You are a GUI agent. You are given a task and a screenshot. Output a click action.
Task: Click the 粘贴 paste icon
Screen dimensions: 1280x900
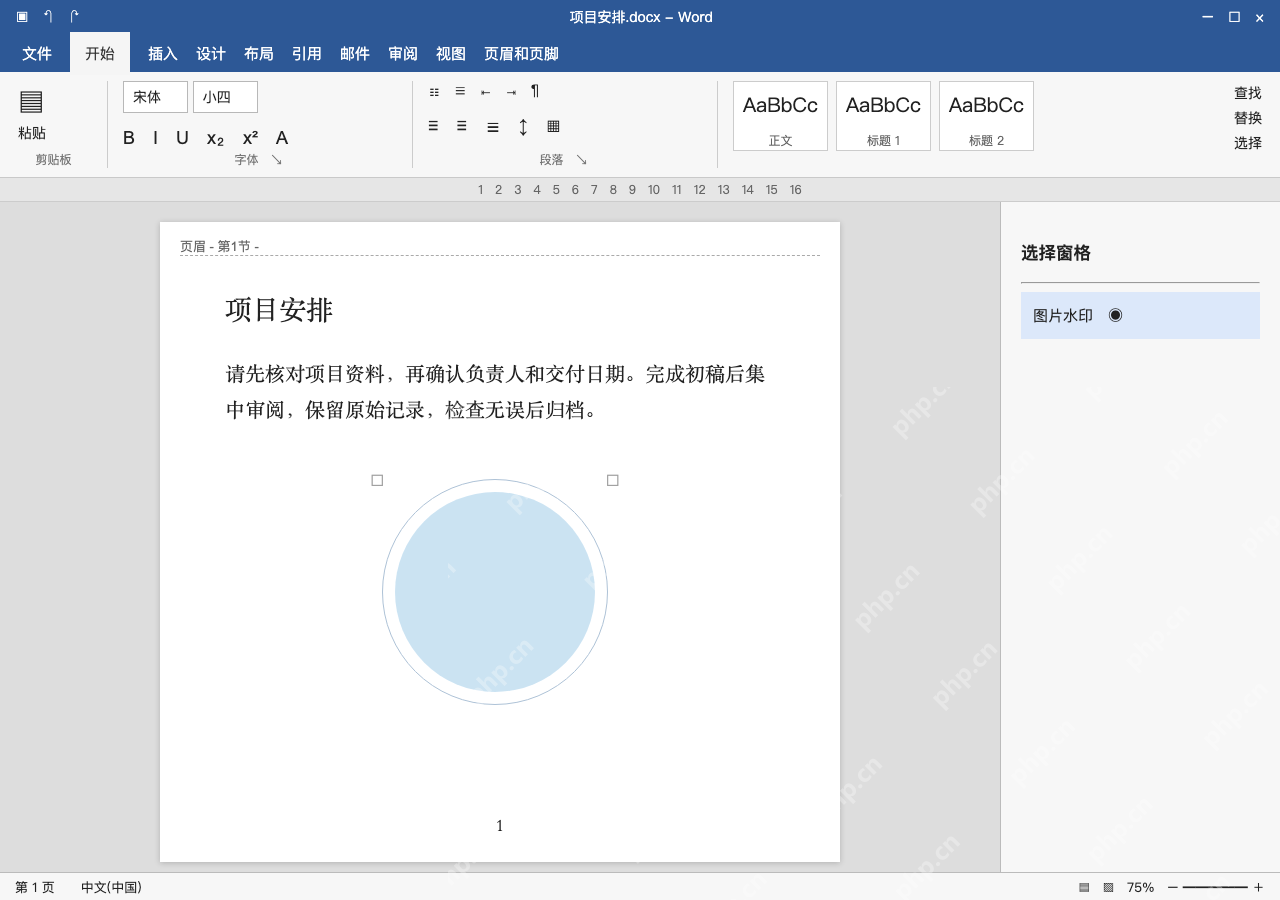click(31, 101)
